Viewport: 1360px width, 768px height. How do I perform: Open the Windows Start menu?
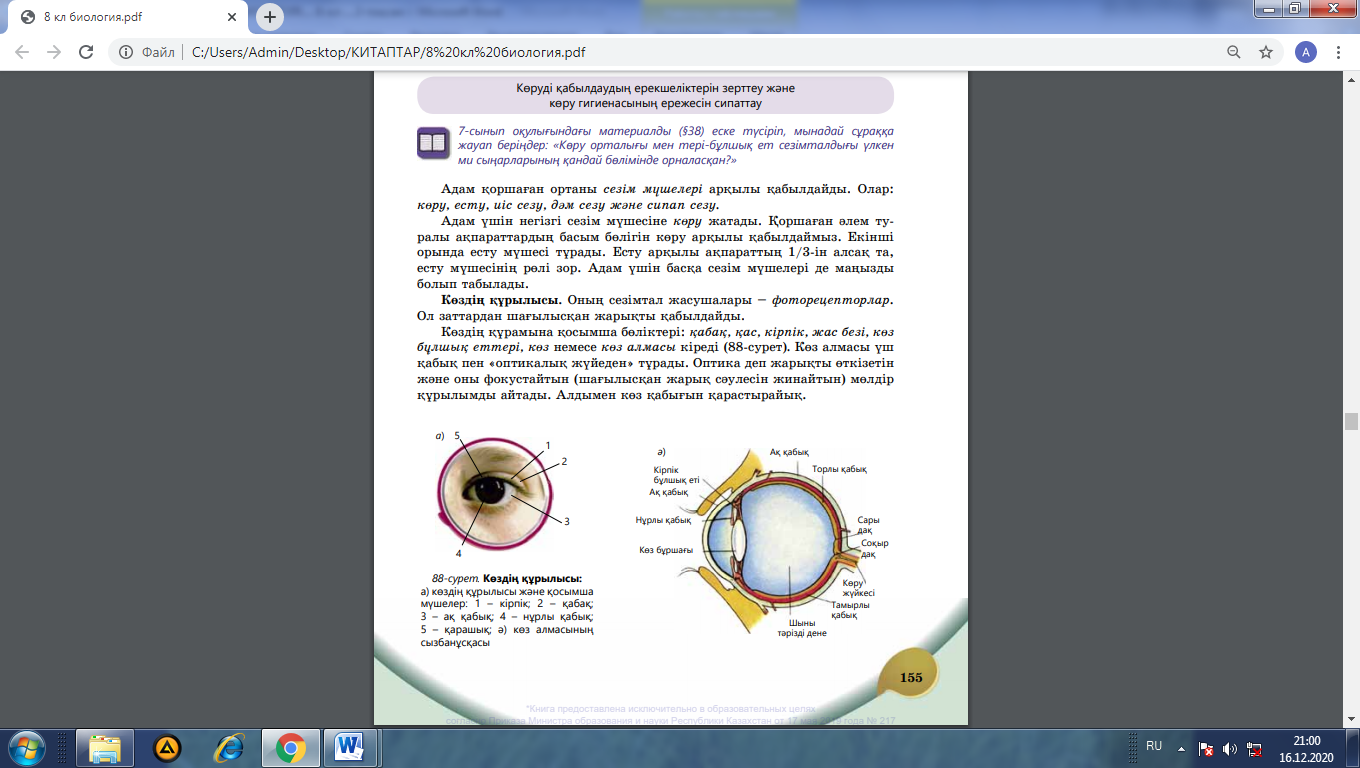(x=25, y=747)
